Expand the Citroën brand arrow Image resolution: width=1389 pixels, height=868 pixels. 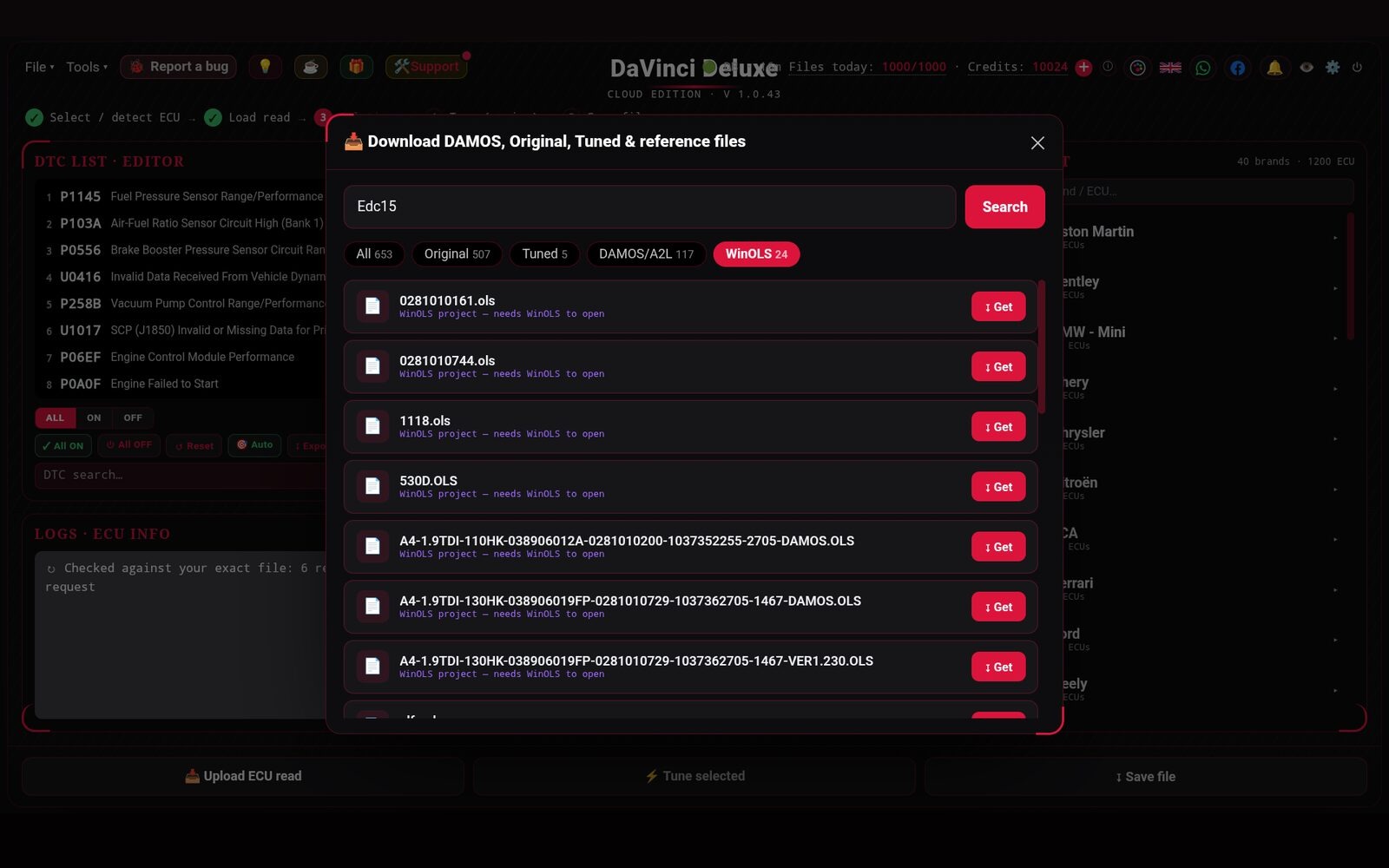pyautogui.click(x=1335, y=490)
